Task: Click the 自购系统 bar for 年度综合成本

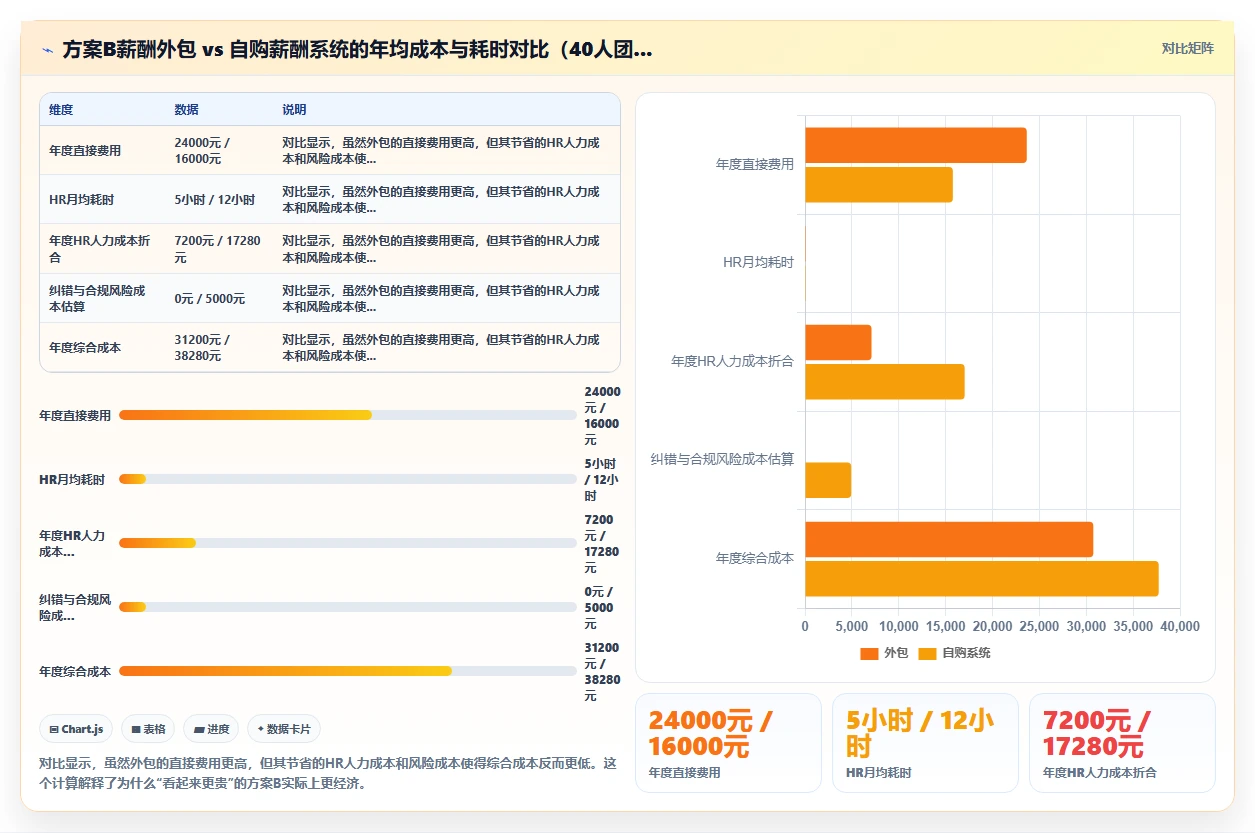Action: click(x=982, y=578)
